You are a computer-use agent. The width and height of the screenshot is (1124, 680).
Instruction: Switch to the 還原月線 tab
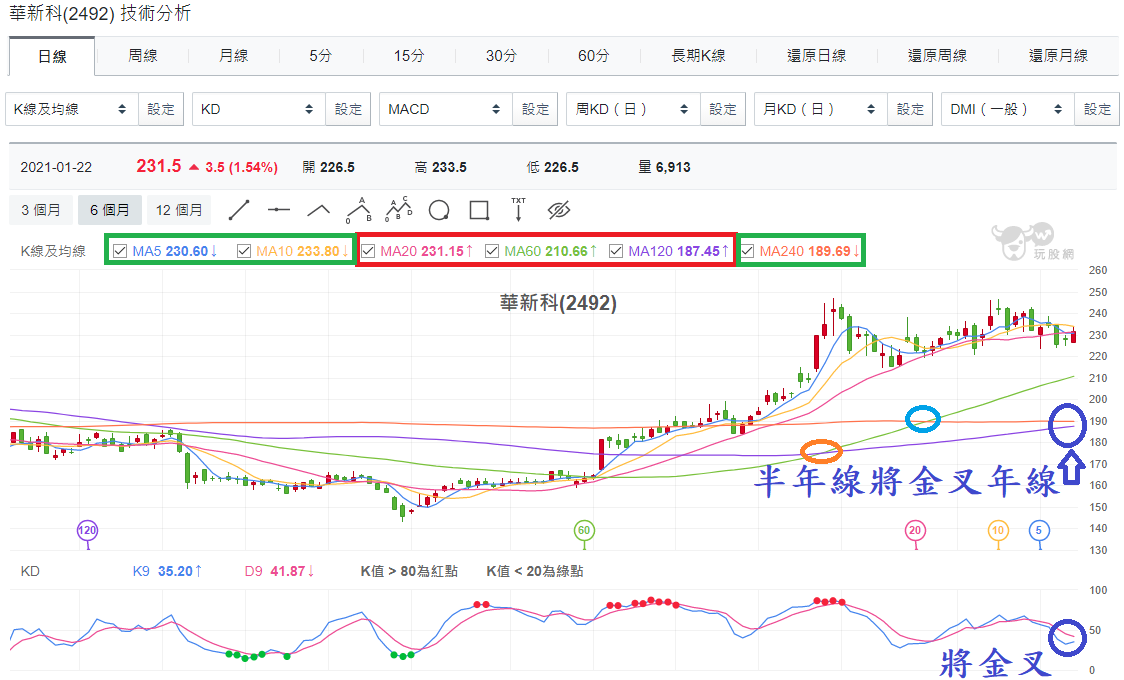[1058, 55]
